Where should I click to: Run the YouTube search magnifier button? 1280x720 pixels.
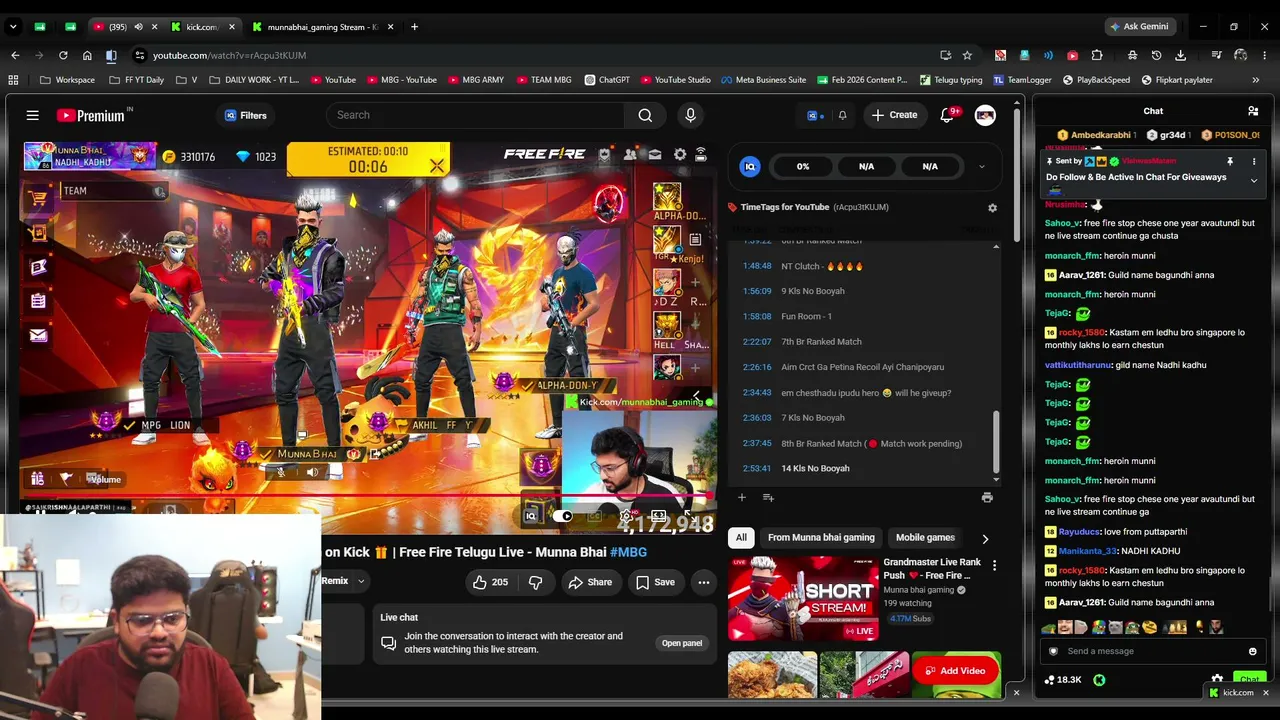[x=645, y=116]
